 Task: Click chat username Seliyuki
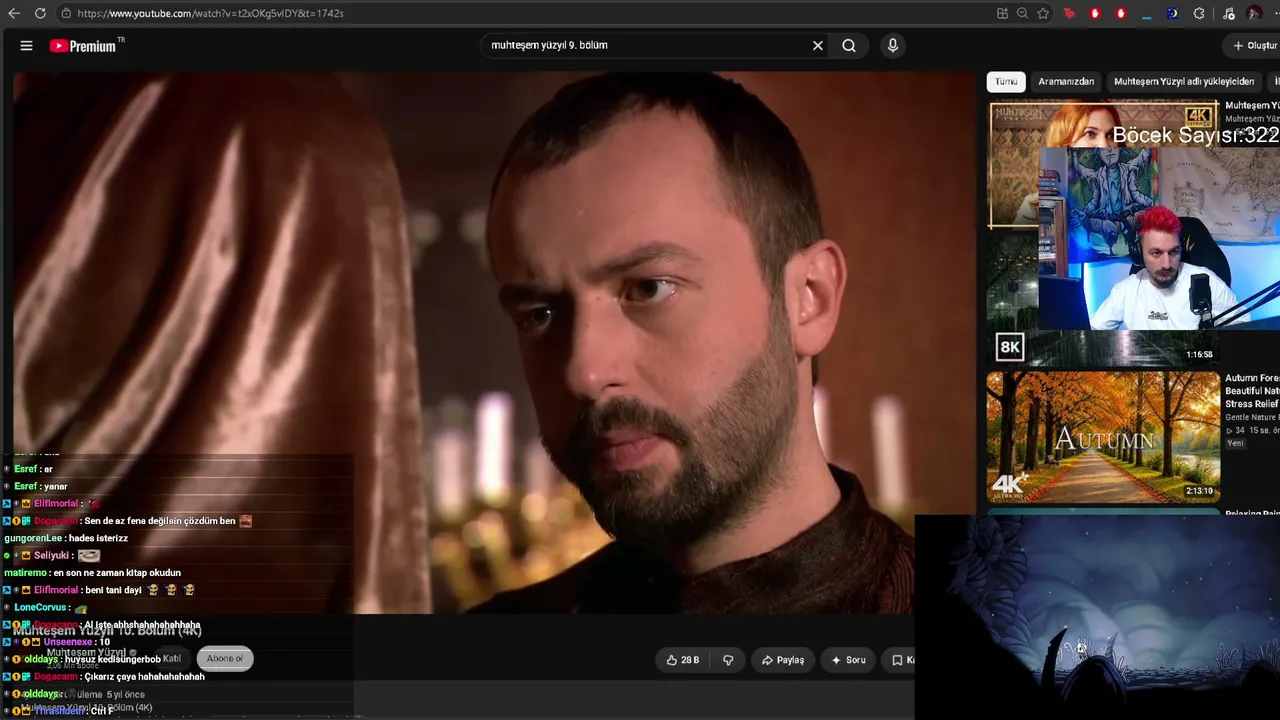(x=51, y=555)
